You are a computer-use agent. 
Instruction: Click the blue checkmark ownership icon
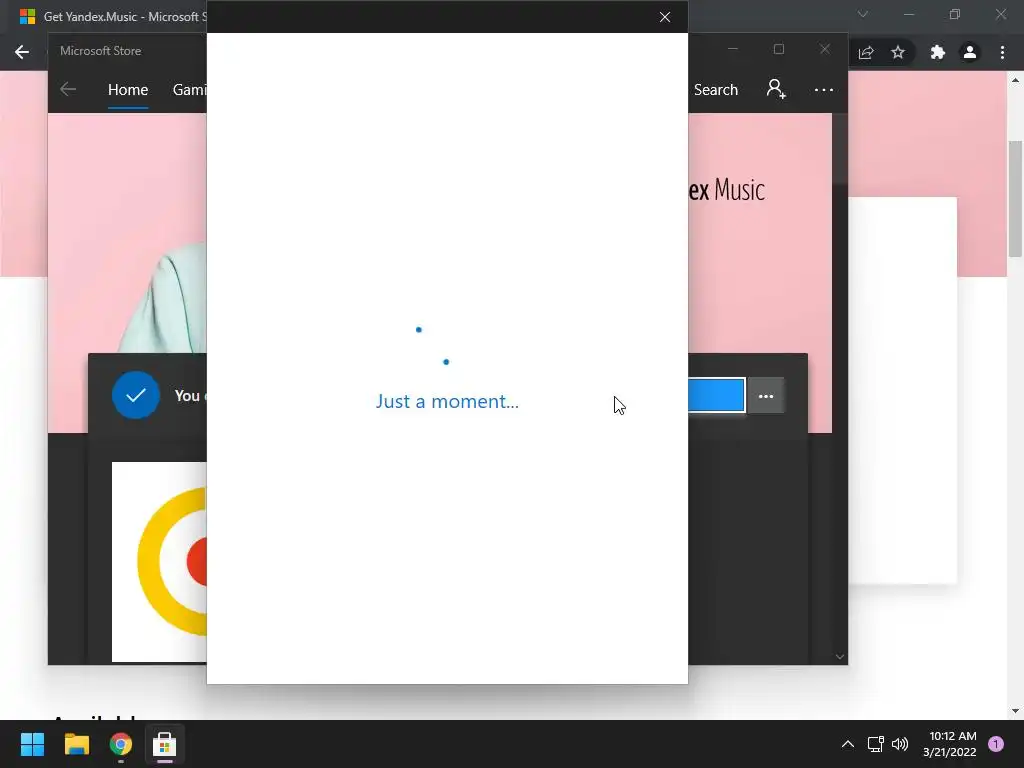click(136, 395)
